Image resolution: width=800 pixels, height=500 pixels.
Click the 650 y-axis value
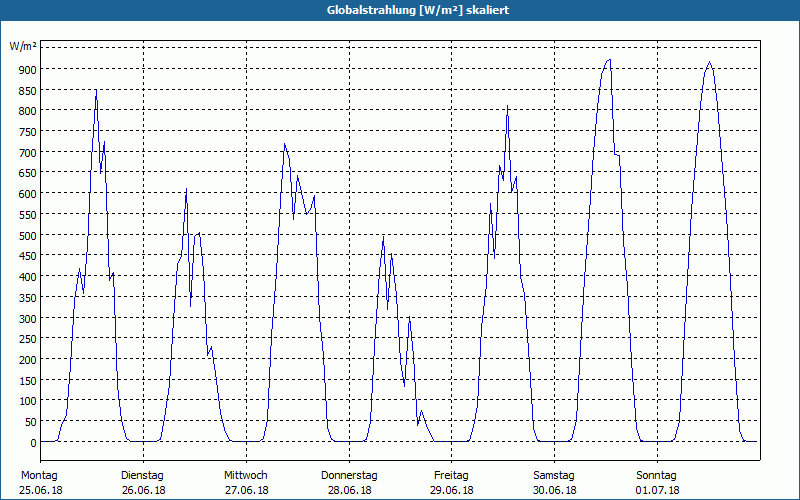pos(28,173)
